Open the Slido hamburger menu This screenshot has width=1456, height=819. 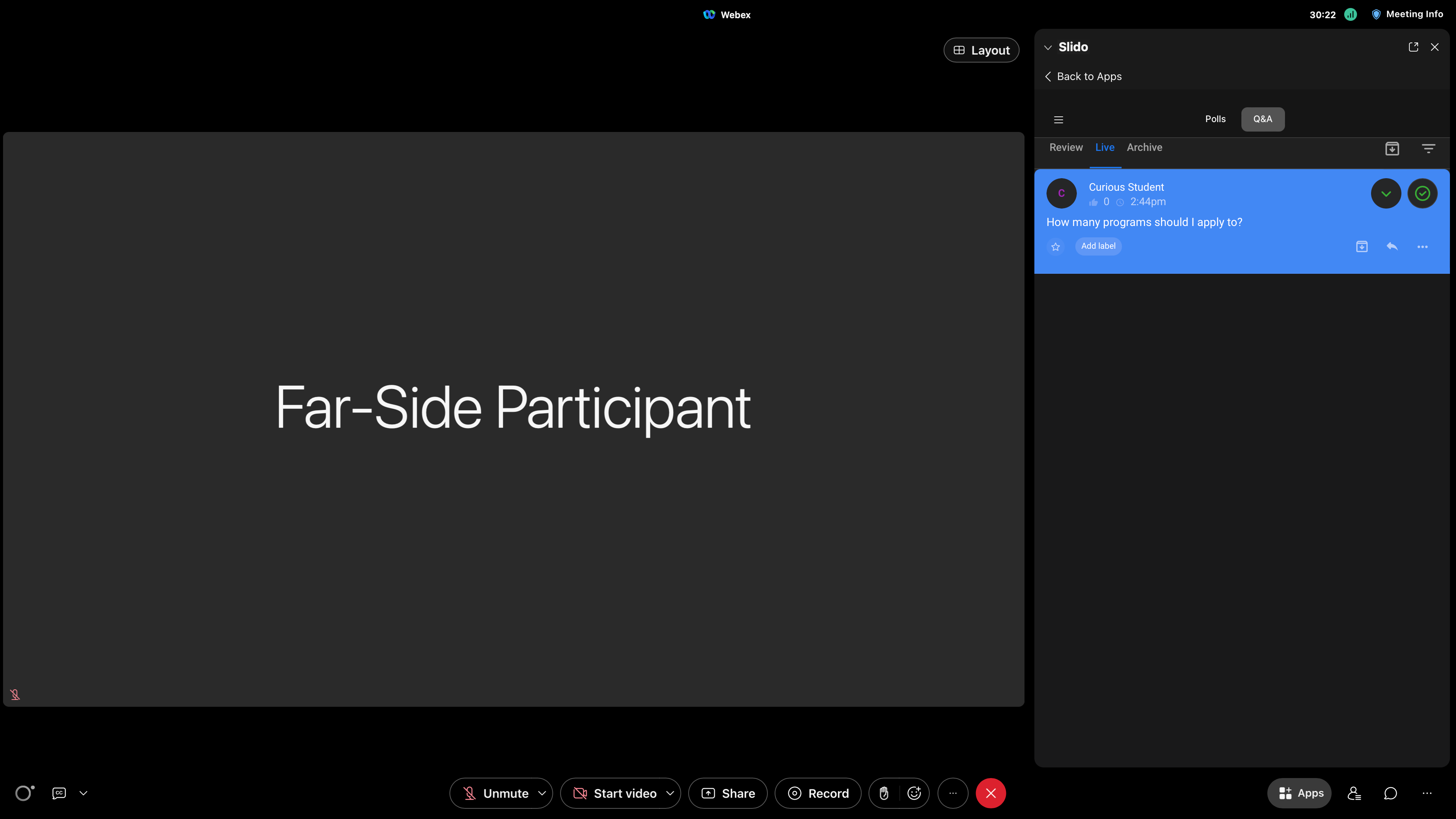(1058, 119)
